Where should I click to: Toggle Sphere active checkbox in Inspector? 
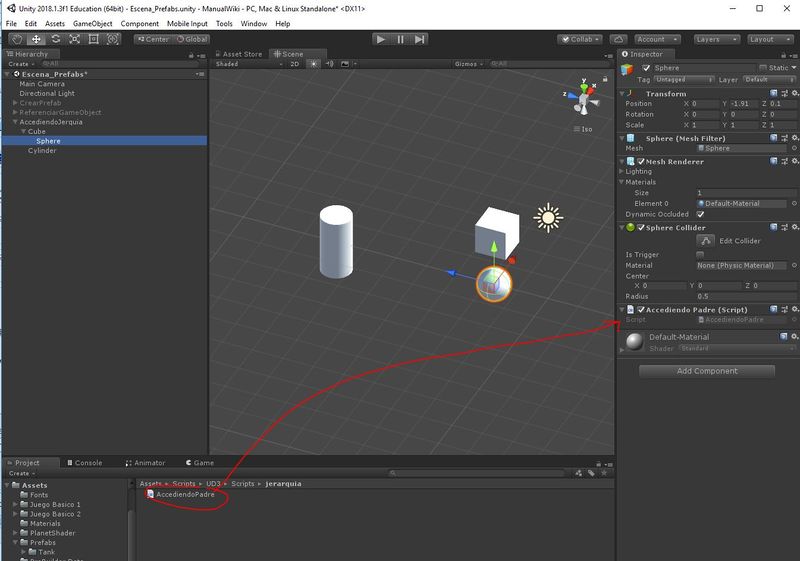[646, 68]
